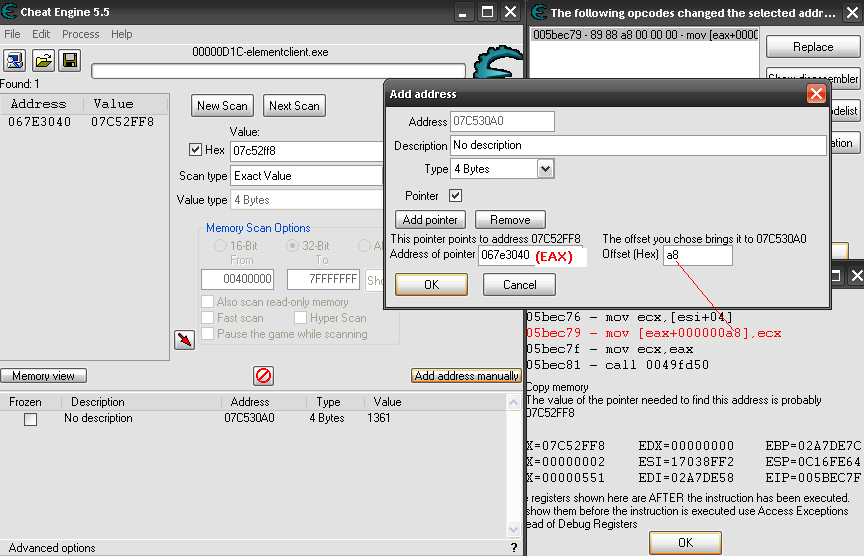Click the open folder load icon

(x=43, y=61)
